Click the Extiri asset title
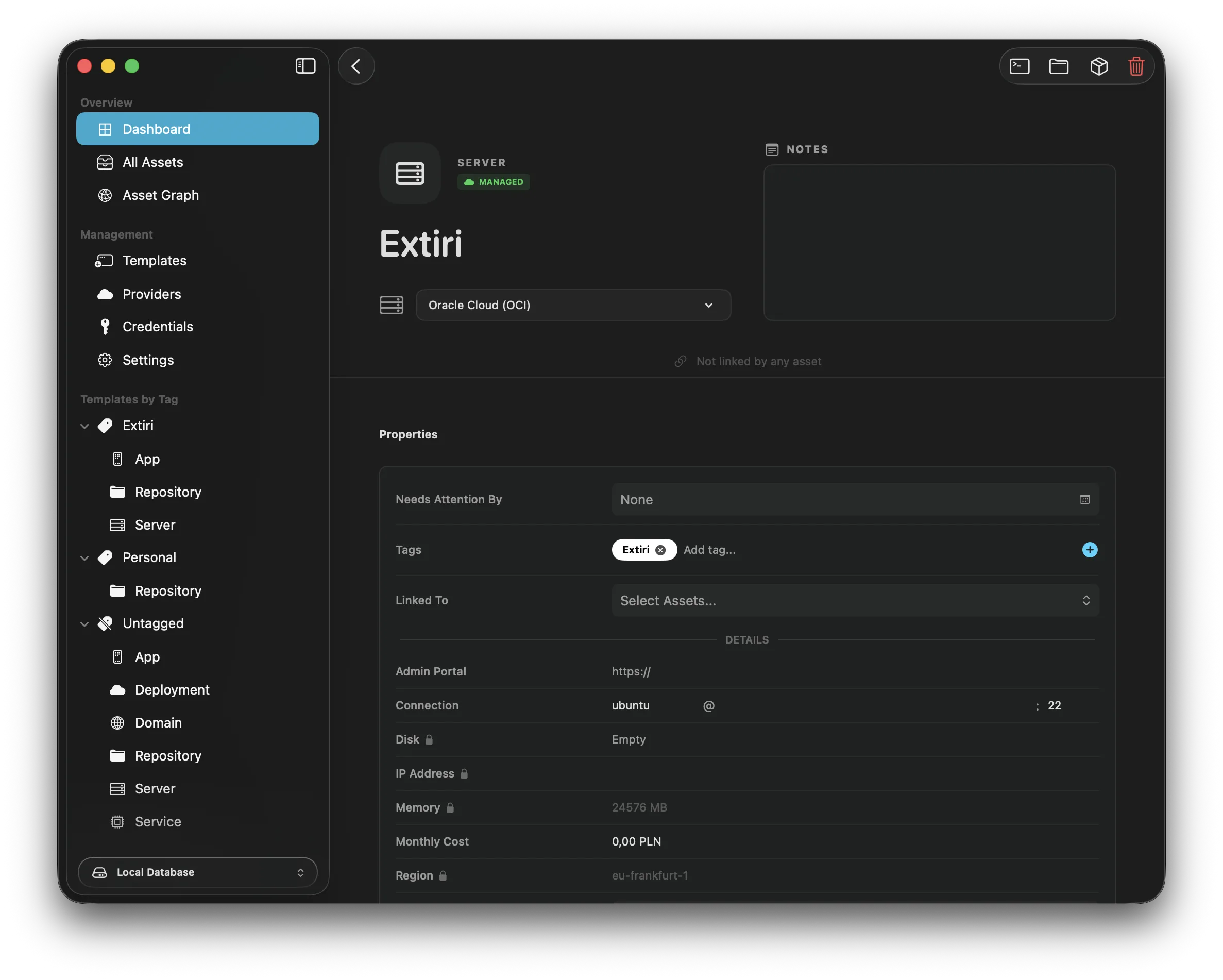The height and width of the screenshot is (980, 1223). click(421, 244)
